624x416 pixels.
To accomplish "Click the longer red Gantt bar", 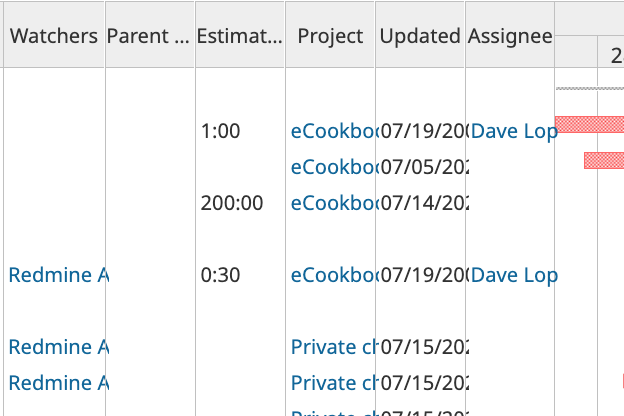I will (589, 124).
